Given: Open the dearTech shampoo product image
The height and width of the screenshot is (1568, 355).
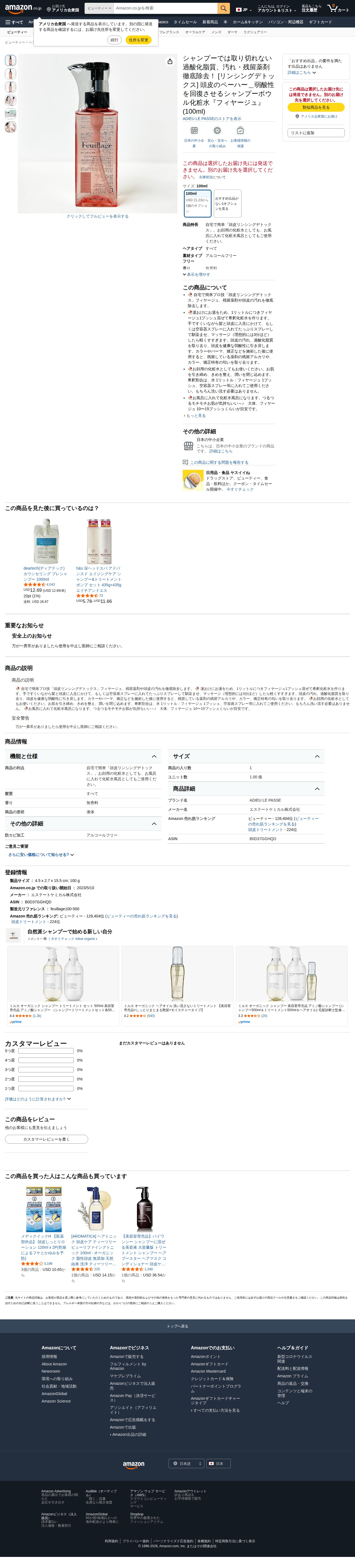Looking at the screenshot, I should pos(46,541).
